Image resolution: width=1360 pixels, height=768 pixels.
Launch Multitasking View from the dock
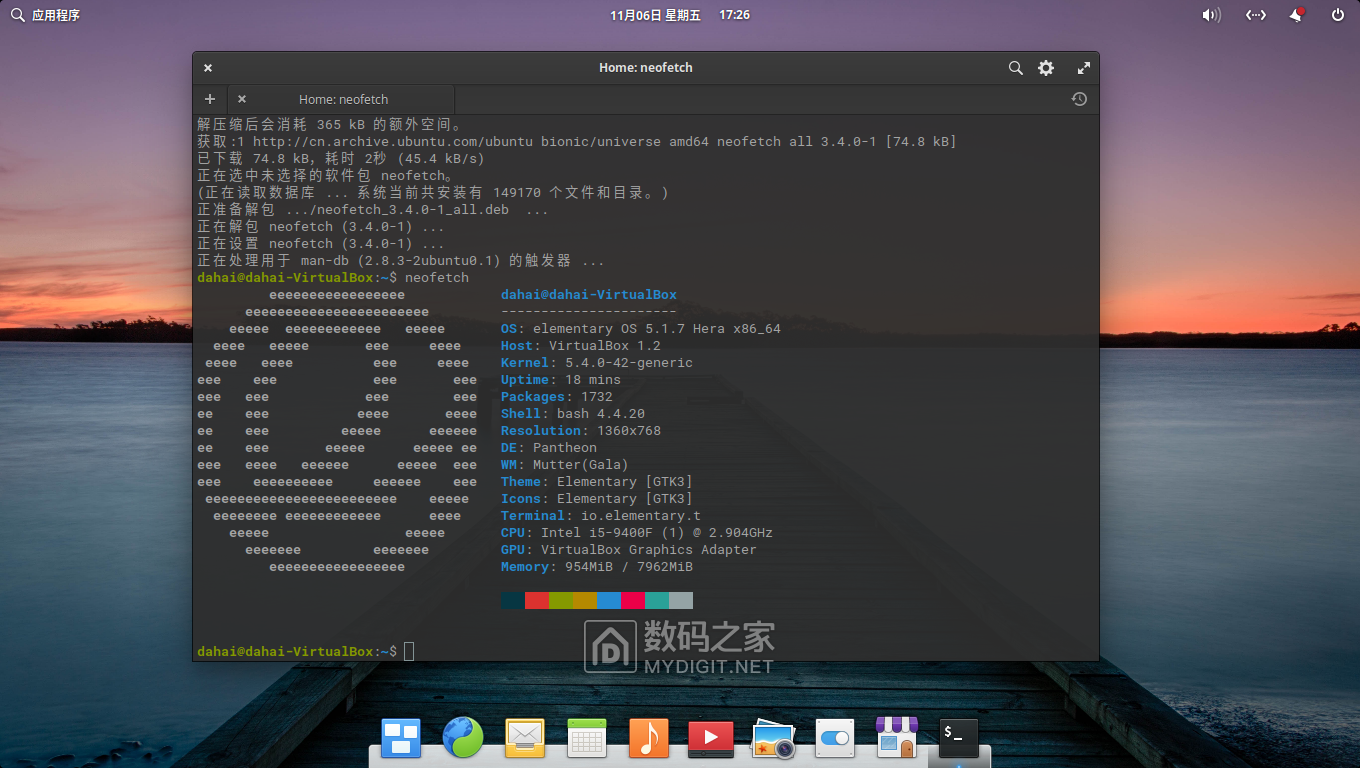[x=401, y=739]
